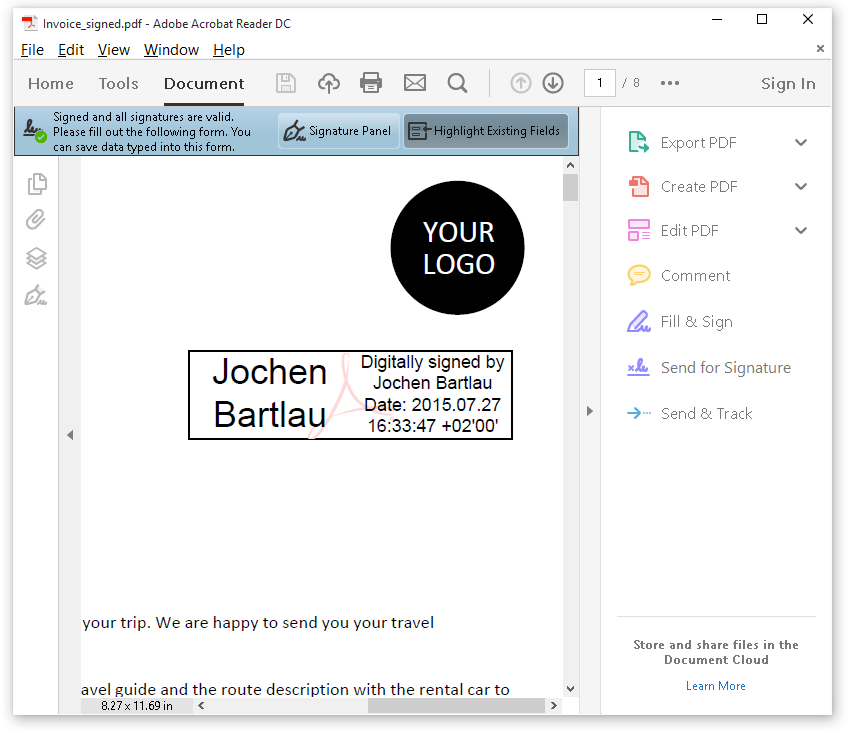Screen dimensions: 850x732
Task: Open the View menu
Action: (113, 50)
